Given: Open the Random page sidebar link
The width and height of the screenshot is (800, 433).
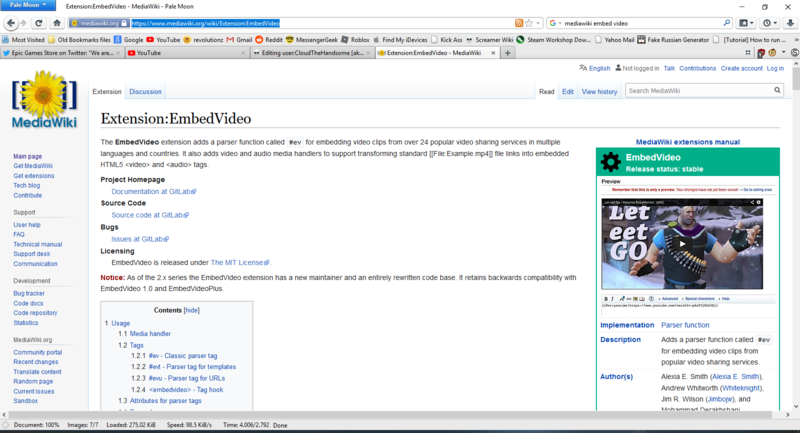Looking at the screenshot, I should point(33,381).
